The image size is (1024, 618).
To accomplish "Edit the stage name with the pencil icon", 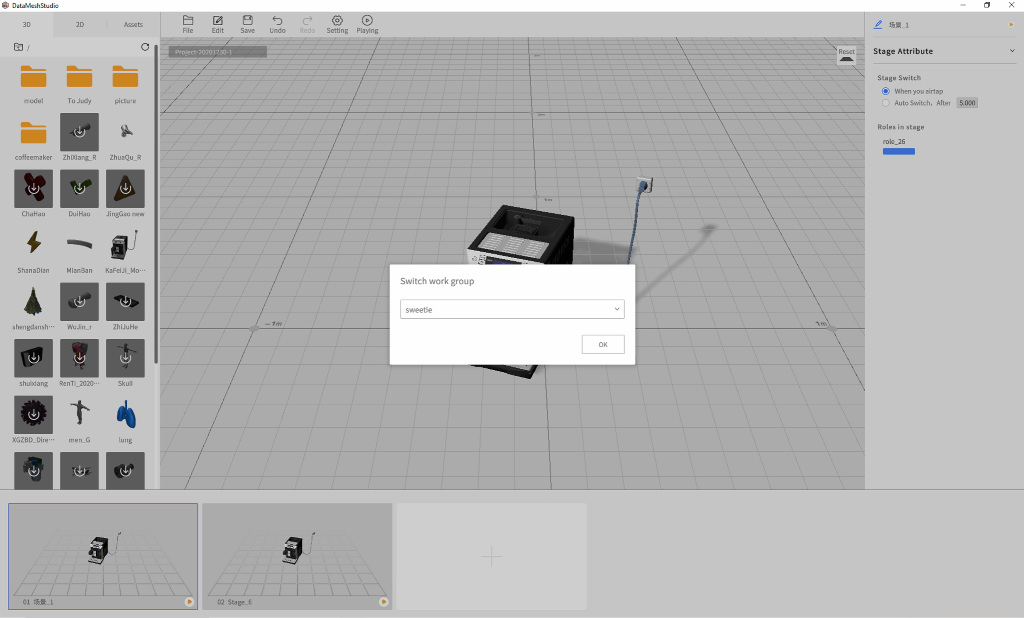I will click(x=878, y=24).
